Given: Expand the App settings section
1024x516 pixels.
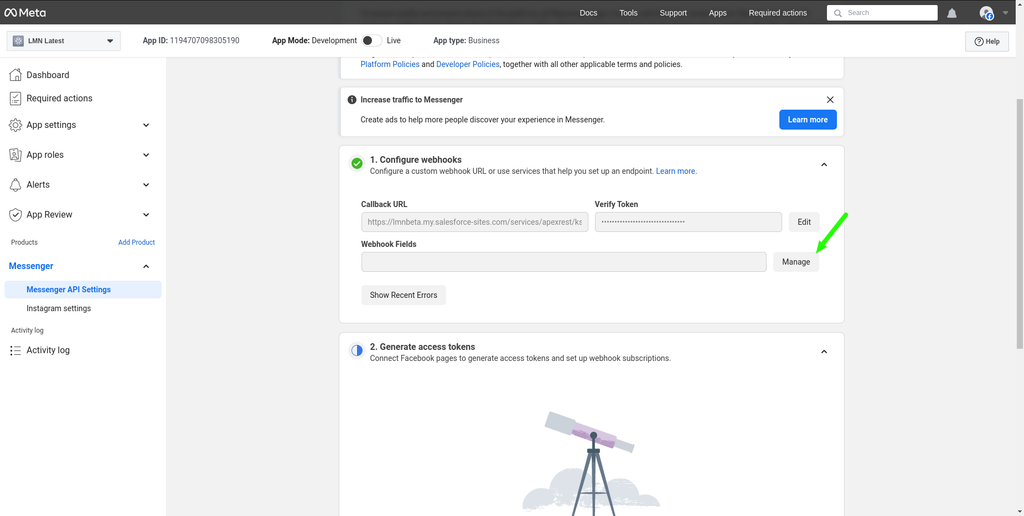Looking at the screenshot, I should coord(146,125).
